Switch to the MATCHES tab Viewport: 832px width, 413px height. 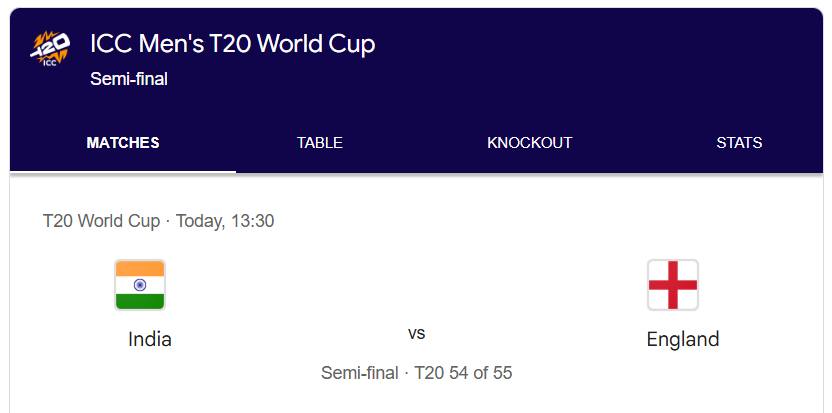(x=123, y=143)
